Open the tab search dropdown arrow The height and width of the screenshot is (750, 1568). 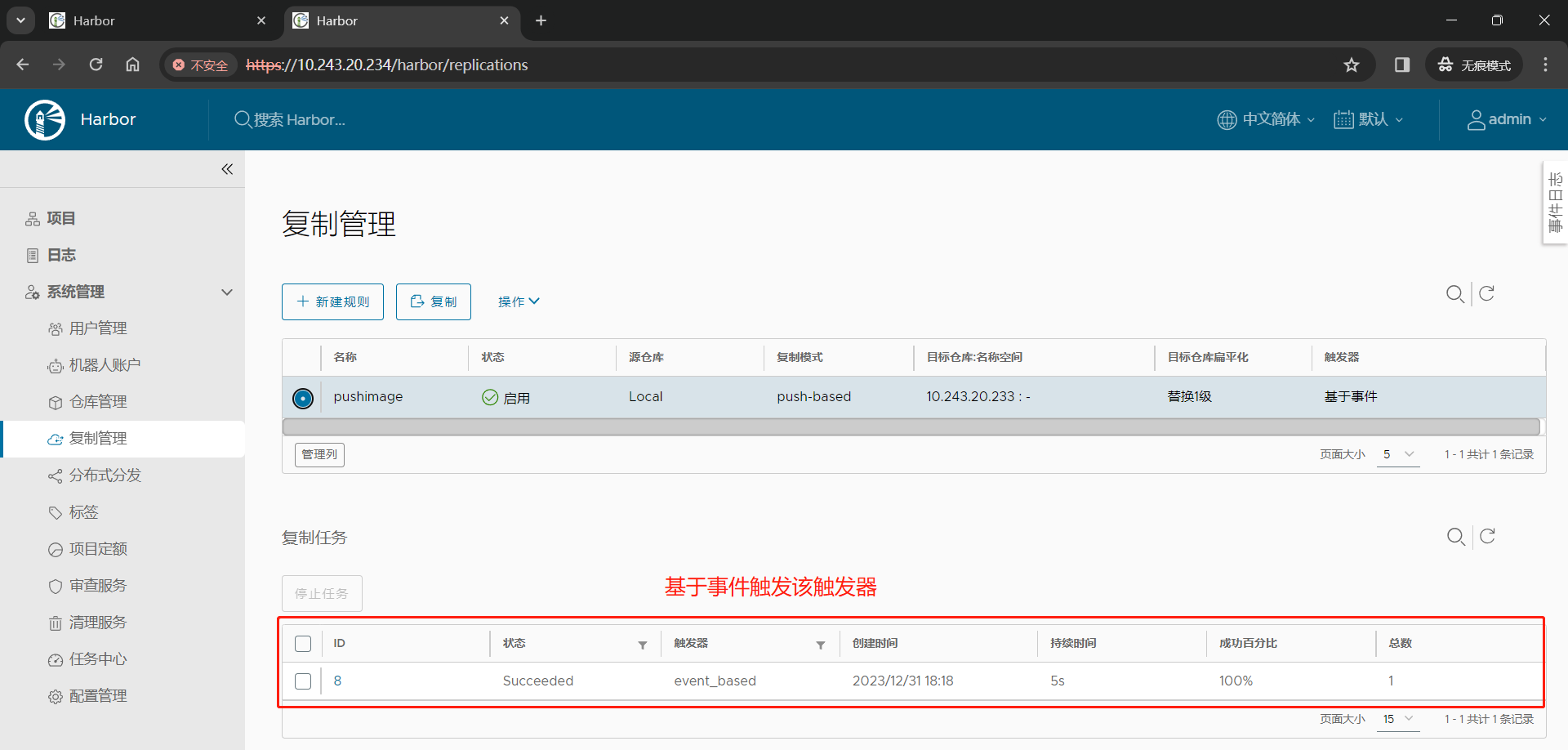20,20
